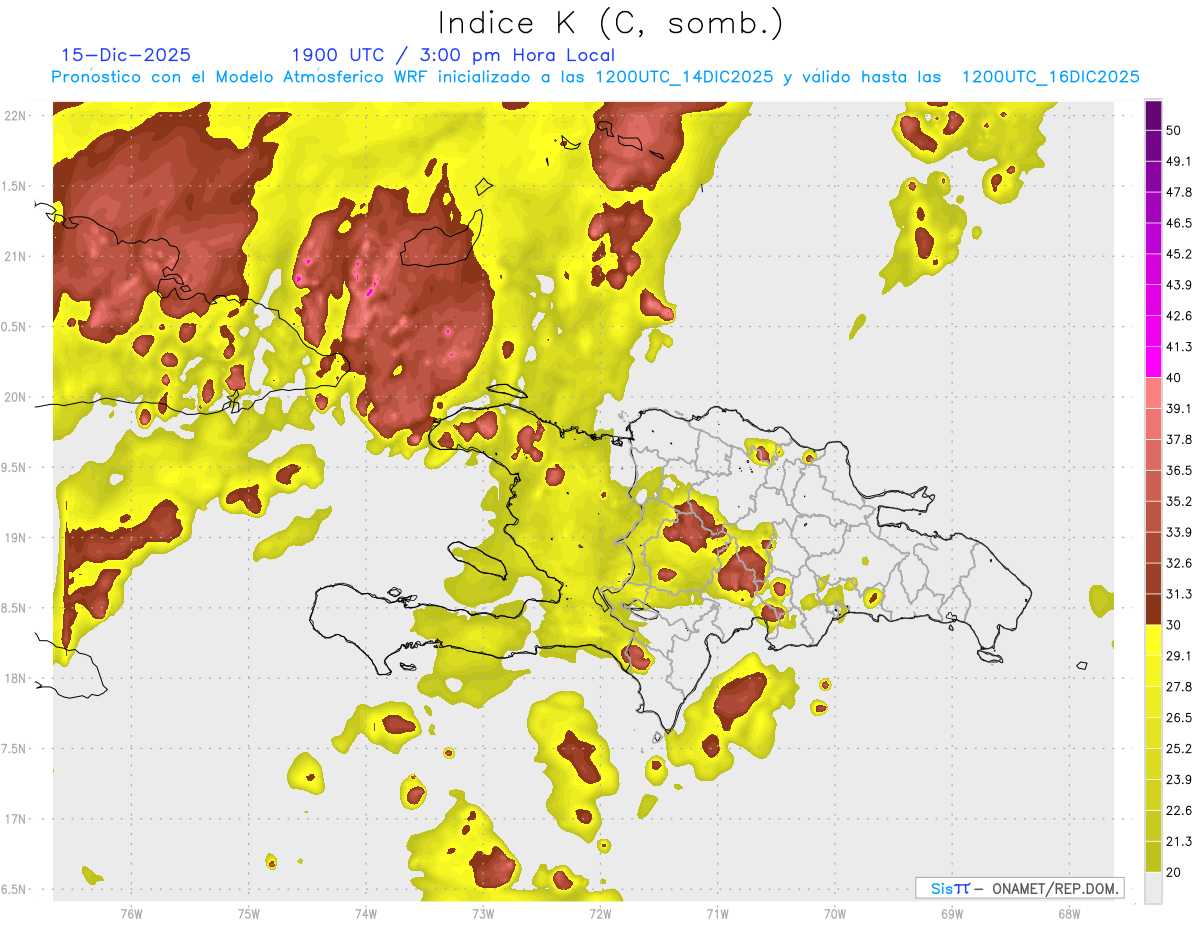Click the latitude label "17N"

(x=15, y=819)
